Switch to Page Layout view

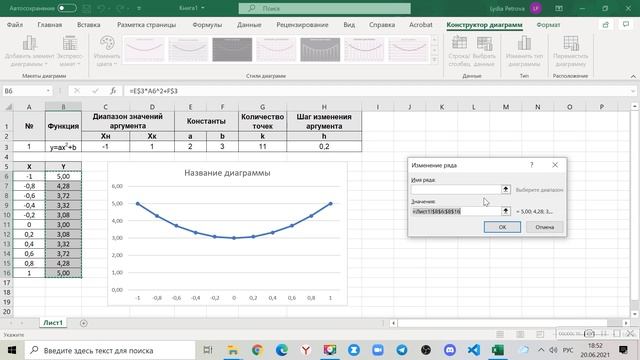tap(520, 334)
